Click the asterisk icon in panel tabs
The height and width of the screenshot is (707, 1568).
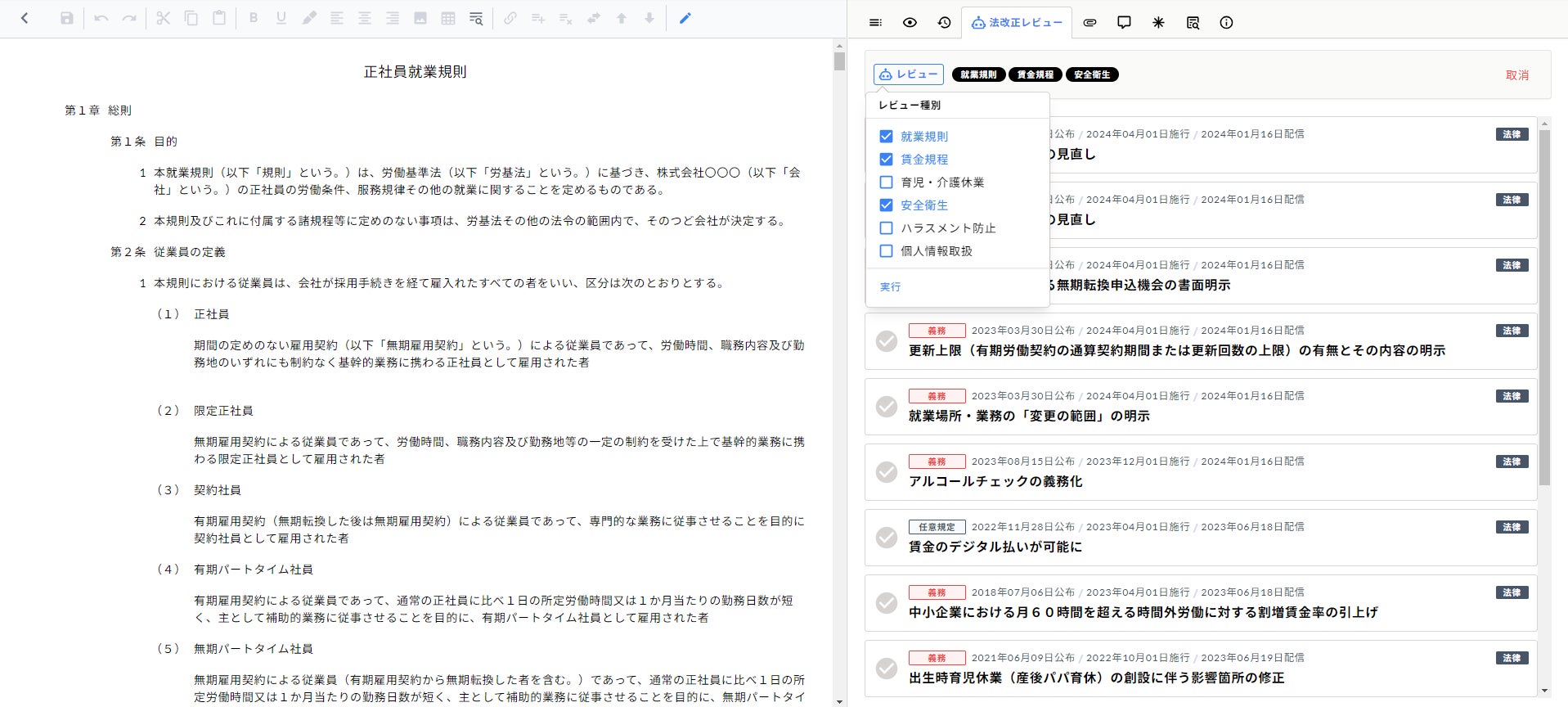1158,23
